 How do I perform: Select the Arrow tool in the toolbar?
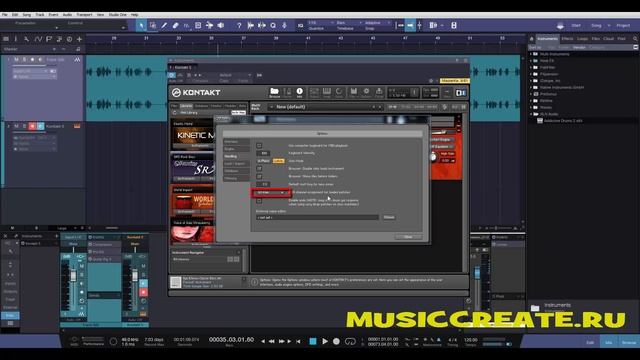point(141,25)
